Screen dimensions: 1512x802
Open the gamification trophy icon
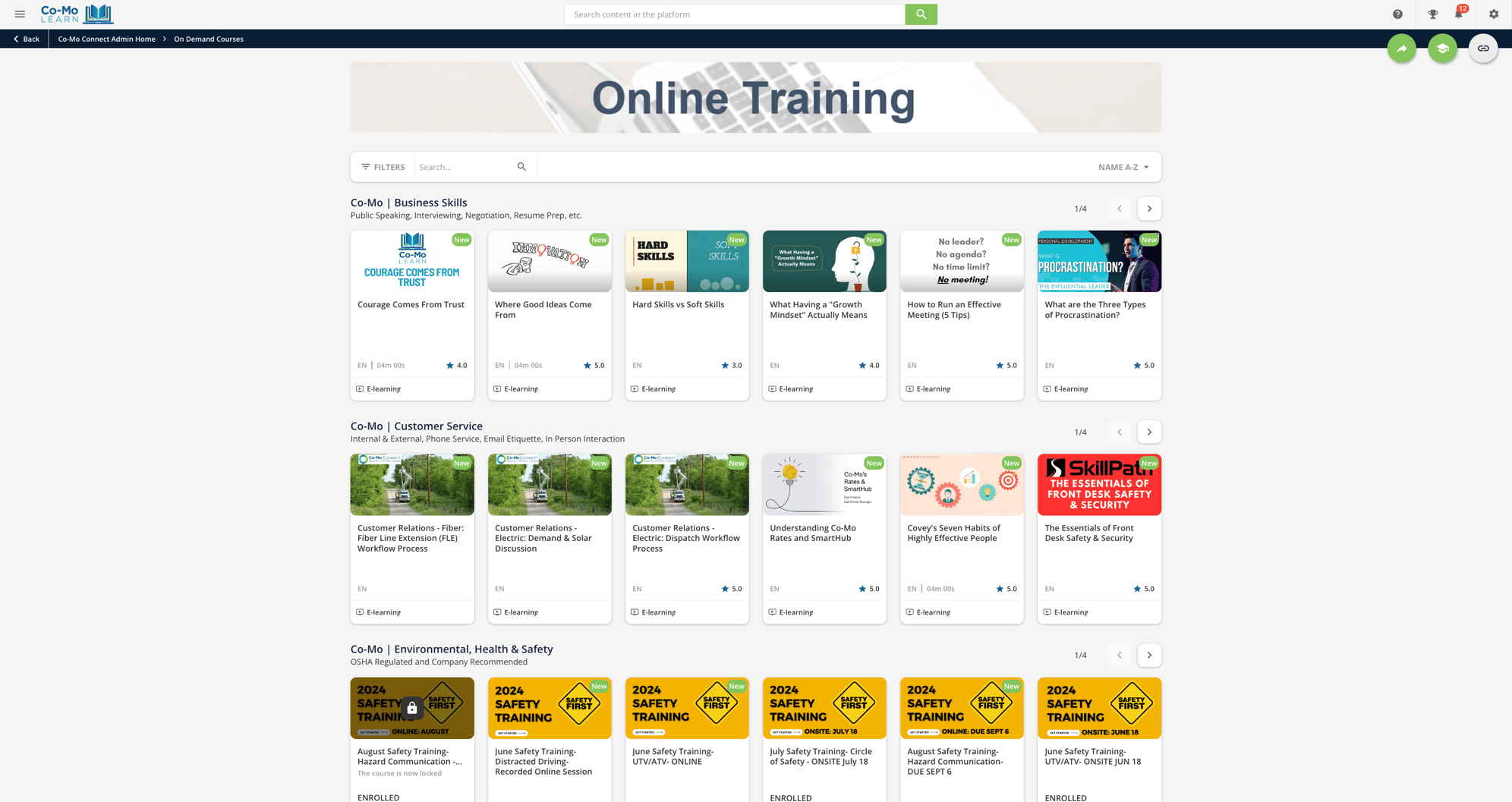click(x=1432, y=14)
